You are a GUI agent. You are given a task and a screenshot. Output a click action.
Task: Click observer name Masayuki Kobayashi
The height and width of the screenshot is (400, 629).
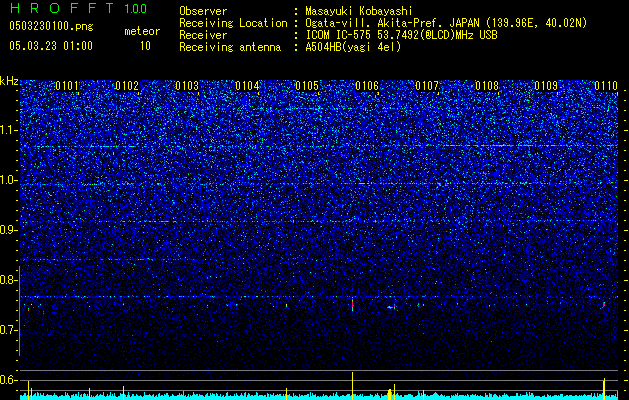tap(359, 11)
